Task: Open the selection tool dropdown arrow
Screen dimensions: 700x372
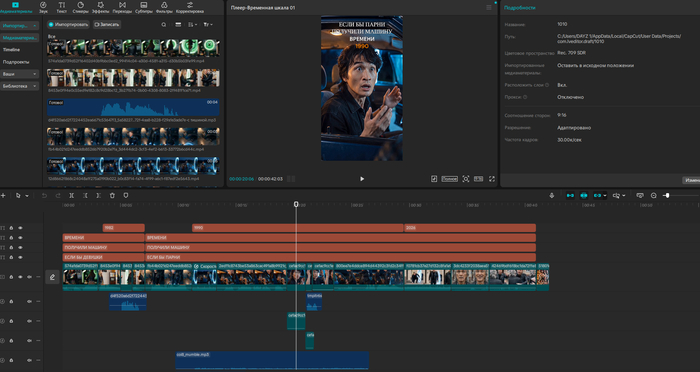Action: 27,196
